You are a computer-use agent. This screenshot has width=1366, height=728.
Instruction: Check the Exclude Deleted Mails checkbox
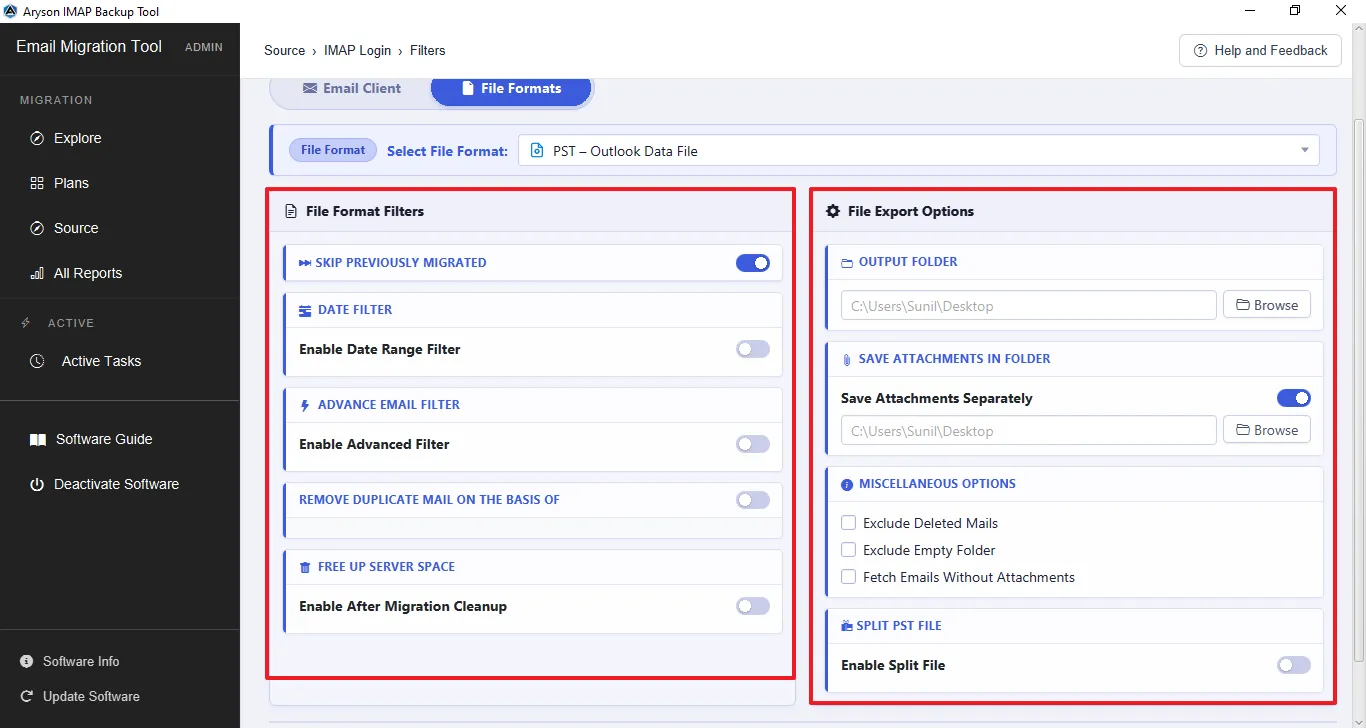(849, 523)
